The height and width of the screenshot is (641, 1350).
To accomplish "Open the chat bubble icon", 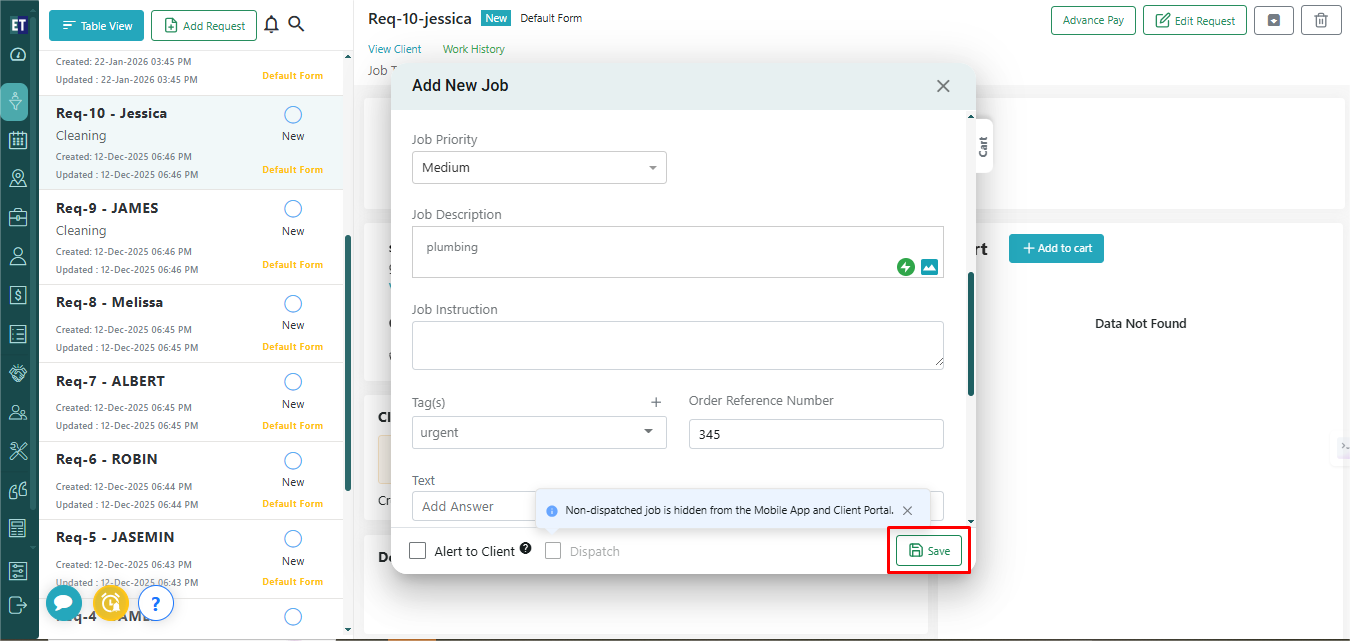I will coord(64,602).
